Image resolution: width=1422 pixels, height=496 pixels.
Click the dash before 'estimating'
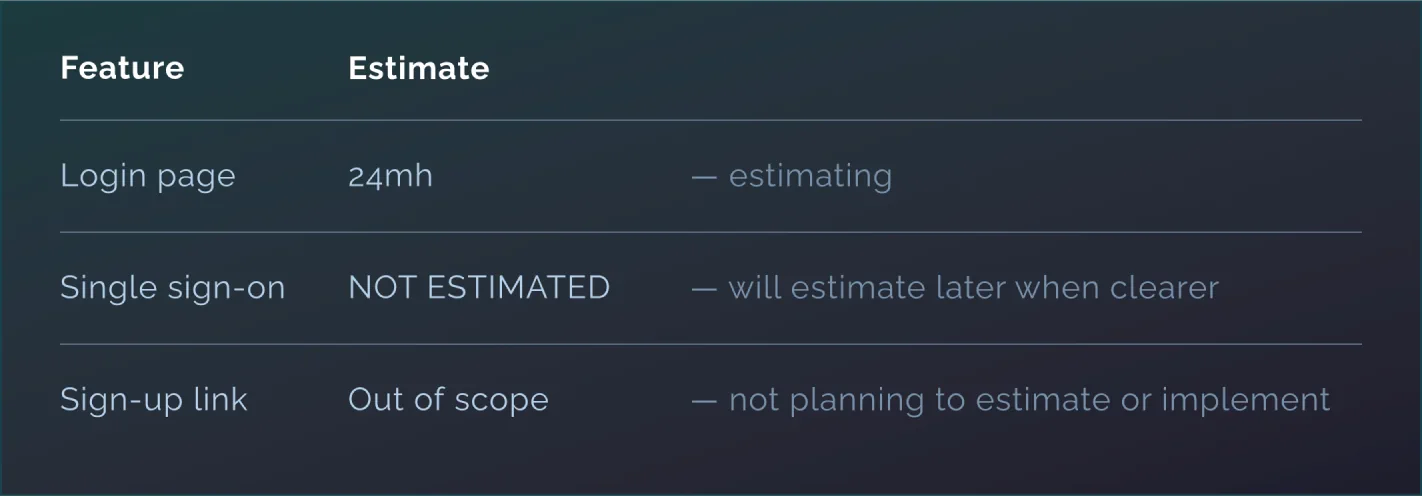[x=704, y=177]
